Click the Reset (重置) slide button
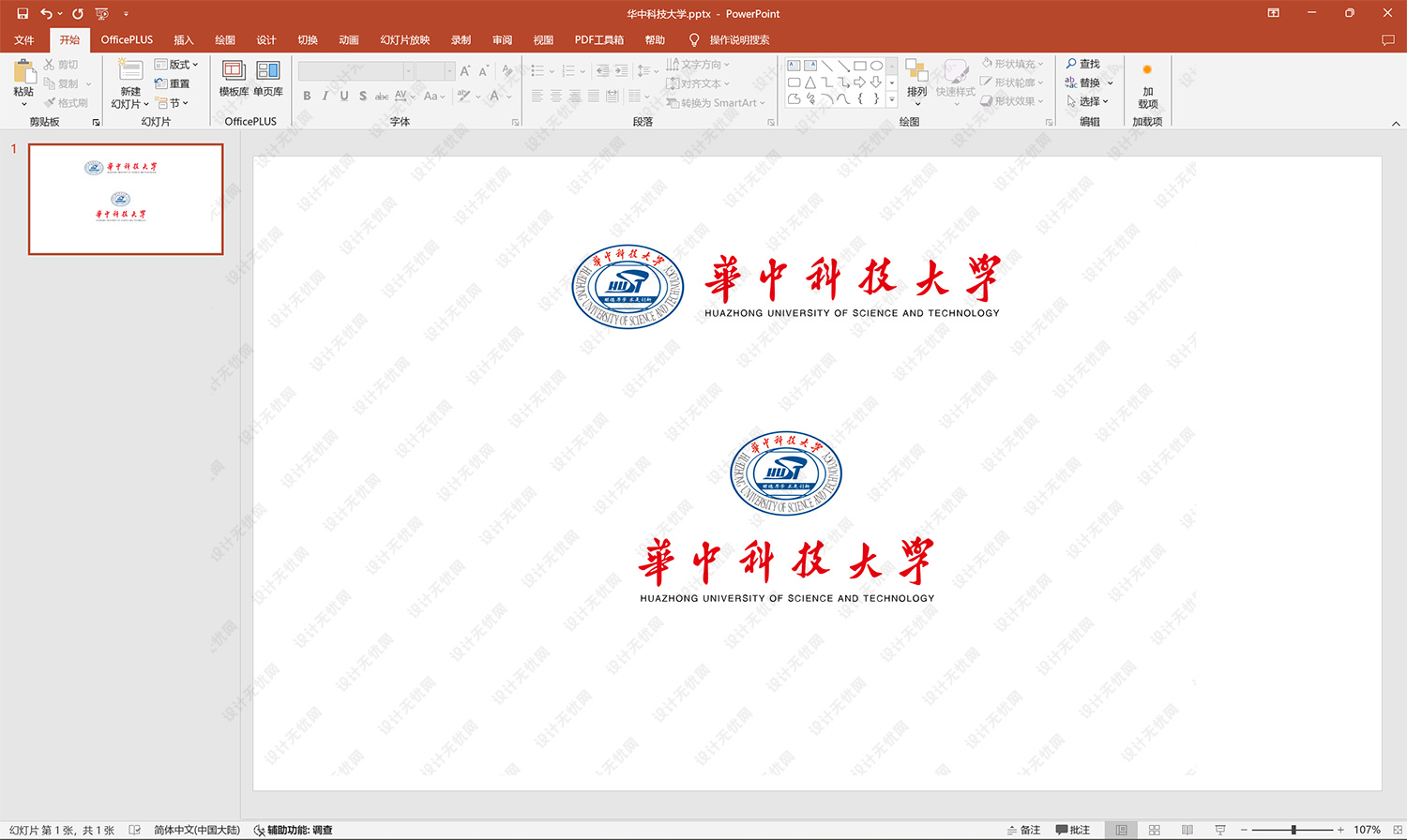This screenshot has height=840, width=1407. tap(173, 83)
